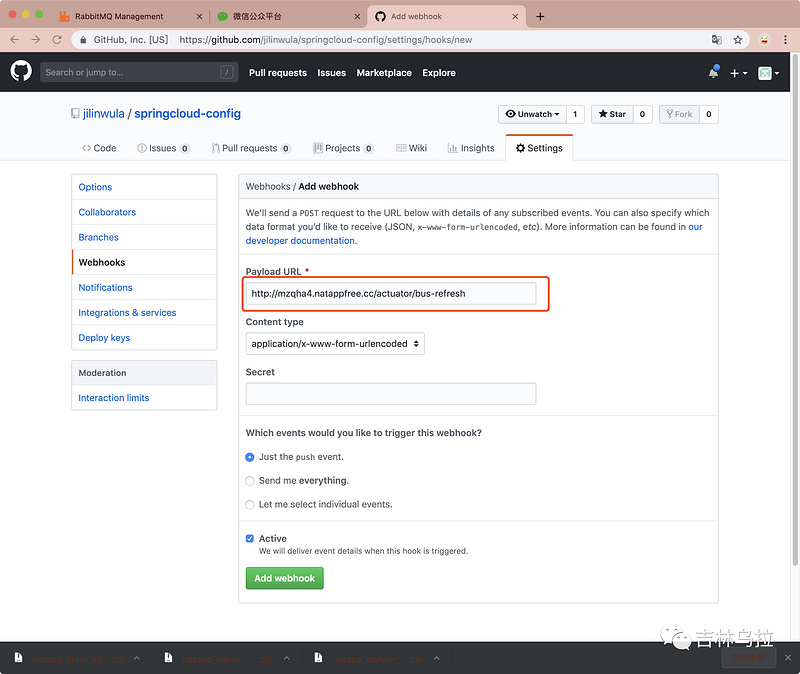Expand first natapp download item chevron
This screenshot has width=800, height=674.
pos(137,659)
